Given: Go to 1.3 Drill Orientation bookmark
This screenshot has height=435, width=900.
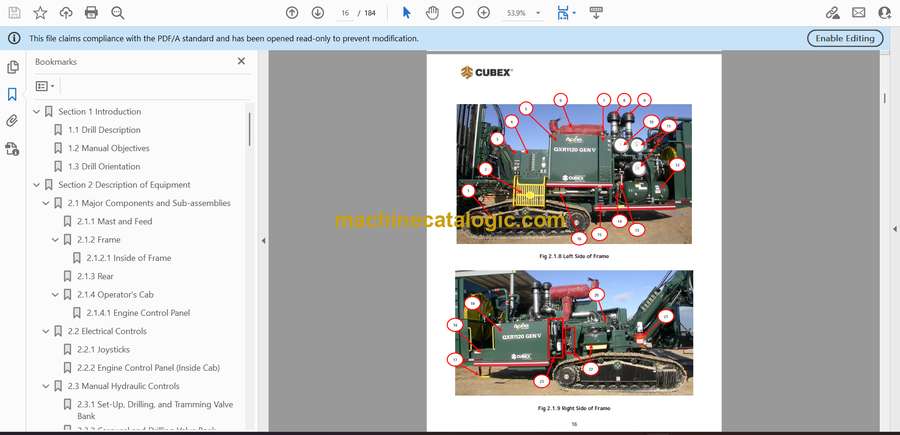Looking at the screenshot, I should click(x=104, y=166).
